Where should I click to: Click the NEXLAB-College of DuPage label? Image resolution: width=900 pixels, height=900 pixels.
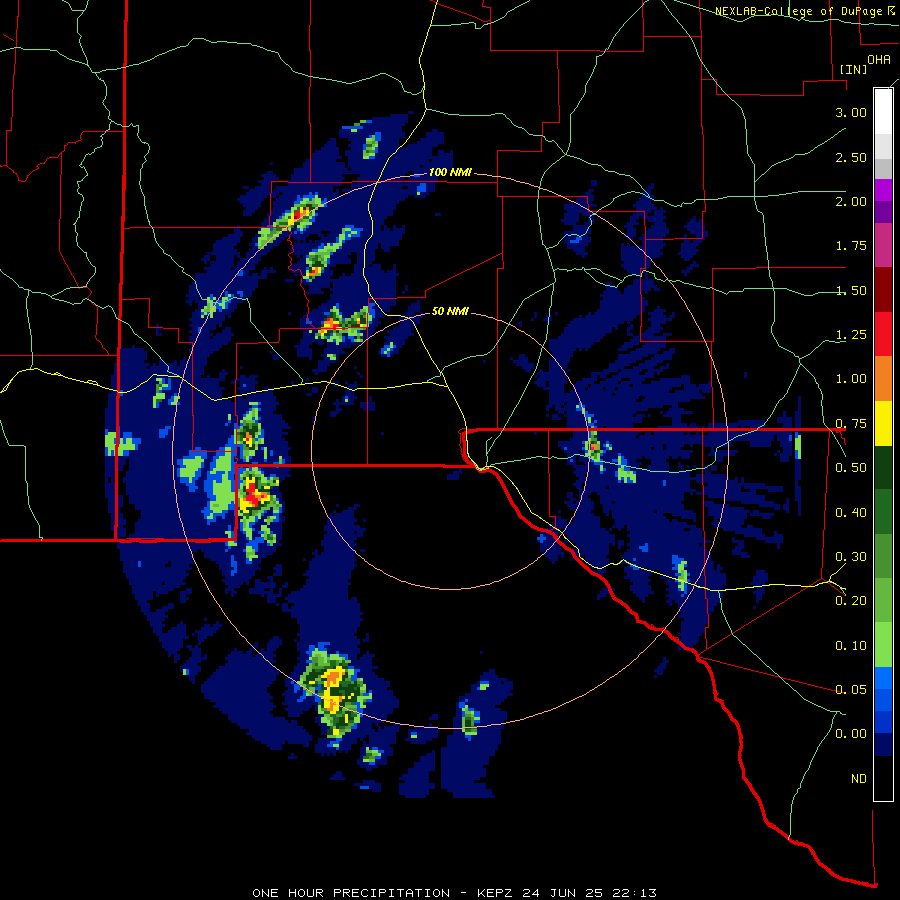pyautogui.click(x=804, y=11)
